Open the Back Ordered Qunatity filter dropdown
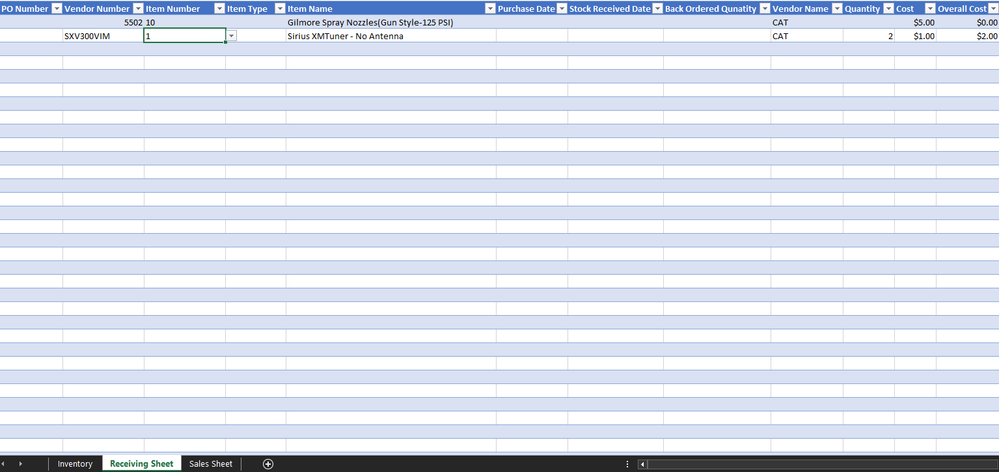999x472 pixels. coord(765,8)
